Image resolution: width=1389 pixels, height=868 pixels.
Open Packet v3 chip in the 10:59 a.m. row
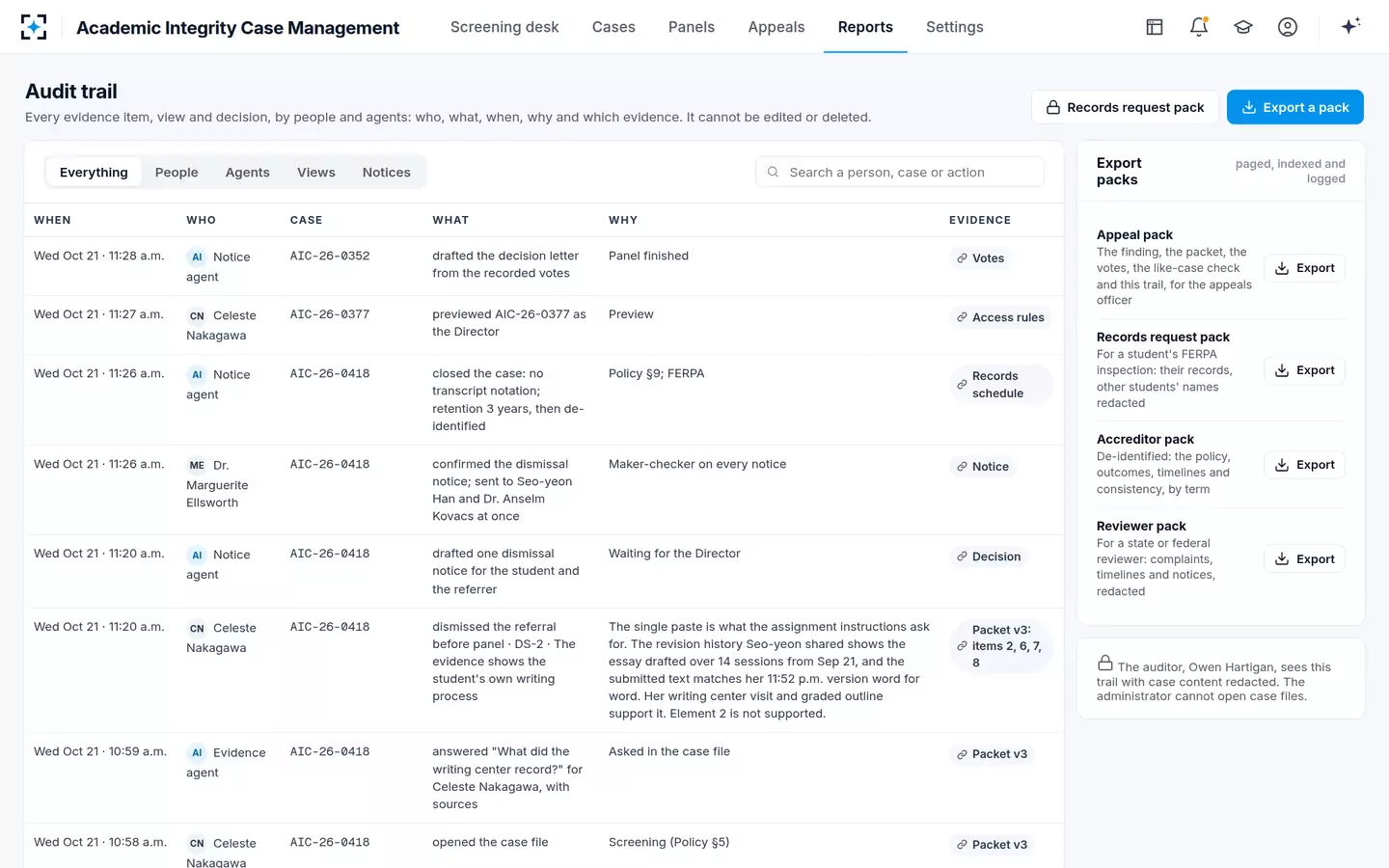point(992,754)
